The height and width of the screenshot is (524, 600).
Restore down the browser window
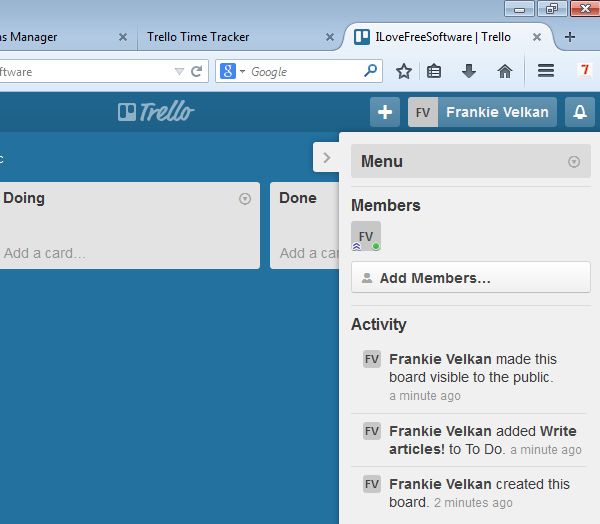click(552, 9)
